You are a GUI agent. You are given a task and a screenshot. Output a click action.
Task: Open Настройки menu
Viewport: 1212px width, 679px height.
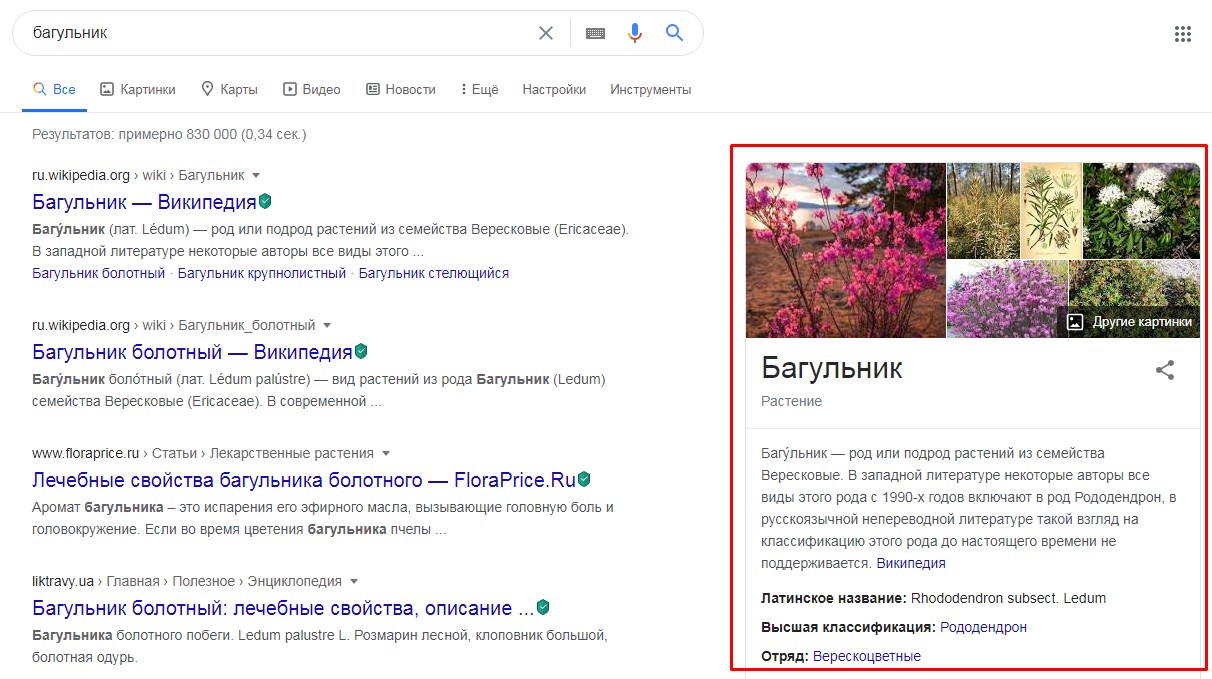pos(554,89)
